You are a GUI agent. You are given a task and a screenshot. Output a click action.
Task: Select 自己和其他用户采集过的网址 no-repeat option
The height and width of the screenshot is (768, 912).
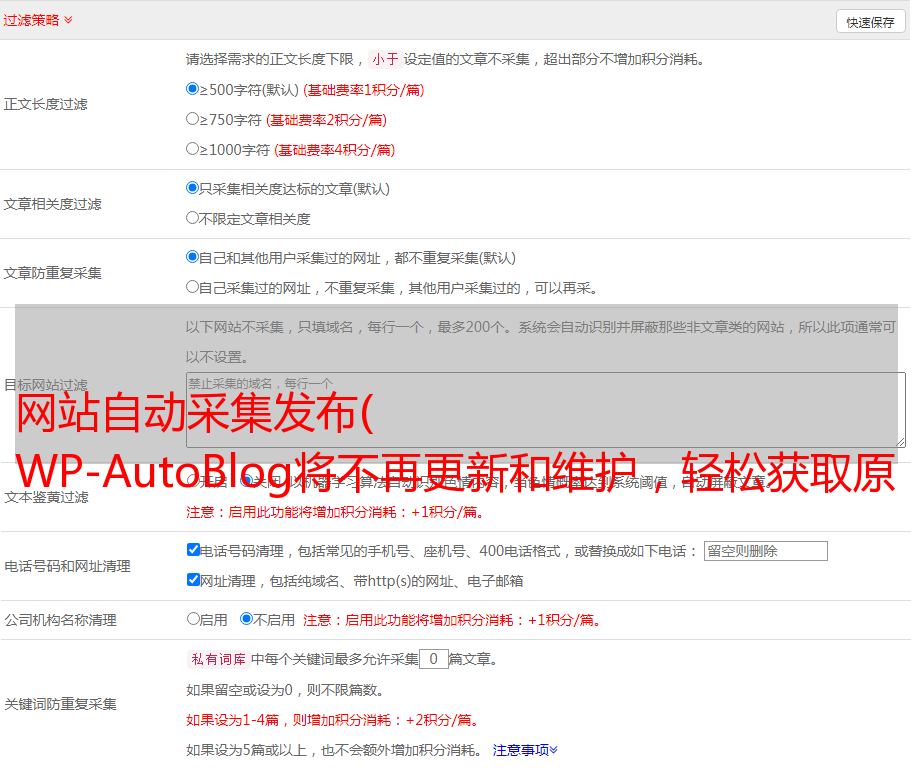point(193,257)
